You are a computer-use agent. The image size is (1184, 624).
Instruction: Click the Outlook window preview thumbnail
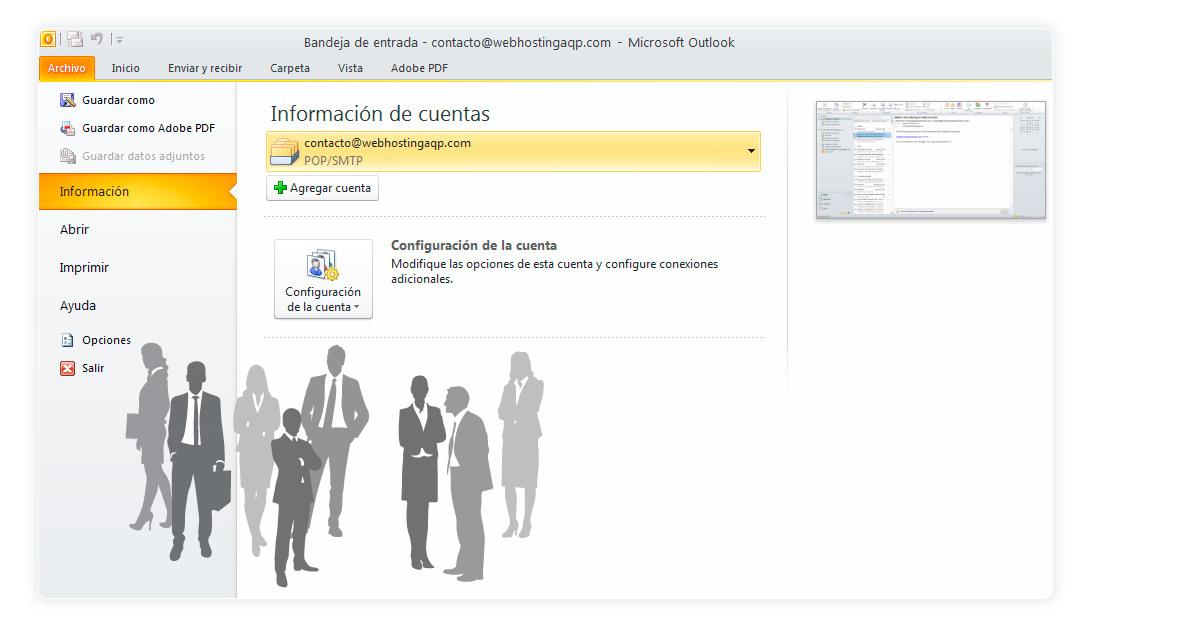tap(930, 160)
